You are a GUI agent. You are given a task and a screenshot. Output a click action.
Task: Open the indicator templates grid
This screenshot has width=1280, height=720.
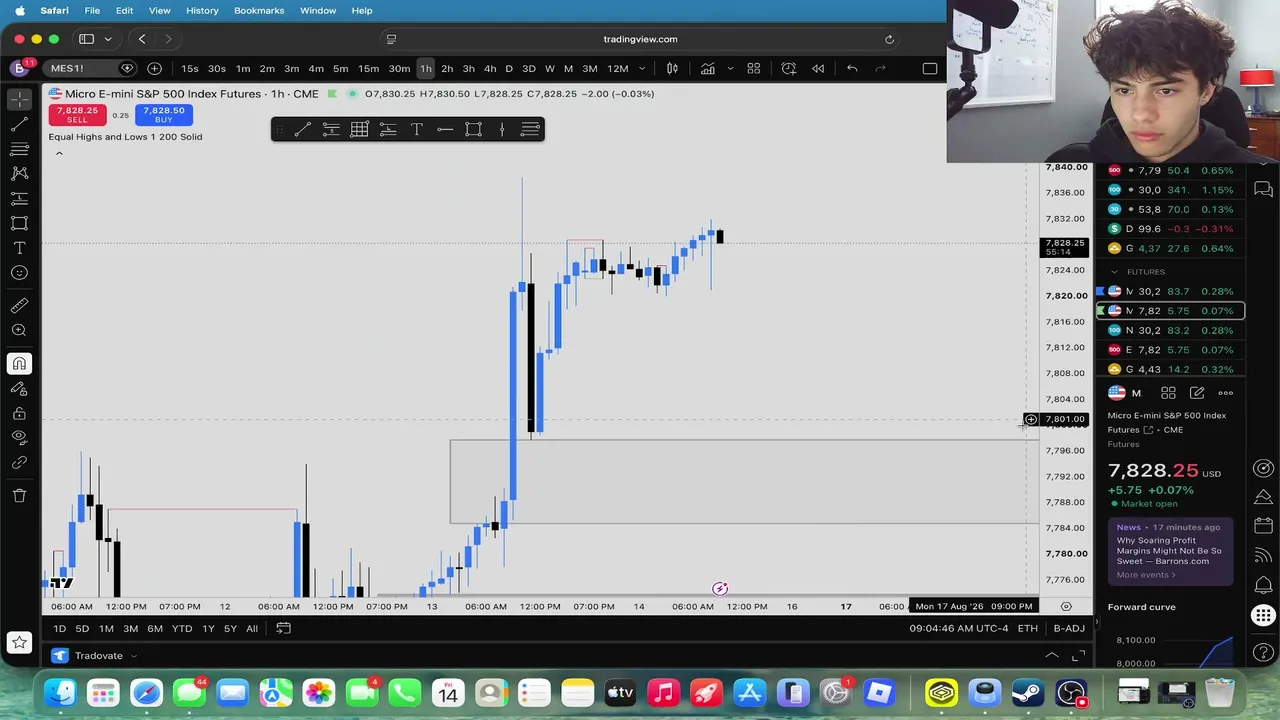[x=754, y=68]
